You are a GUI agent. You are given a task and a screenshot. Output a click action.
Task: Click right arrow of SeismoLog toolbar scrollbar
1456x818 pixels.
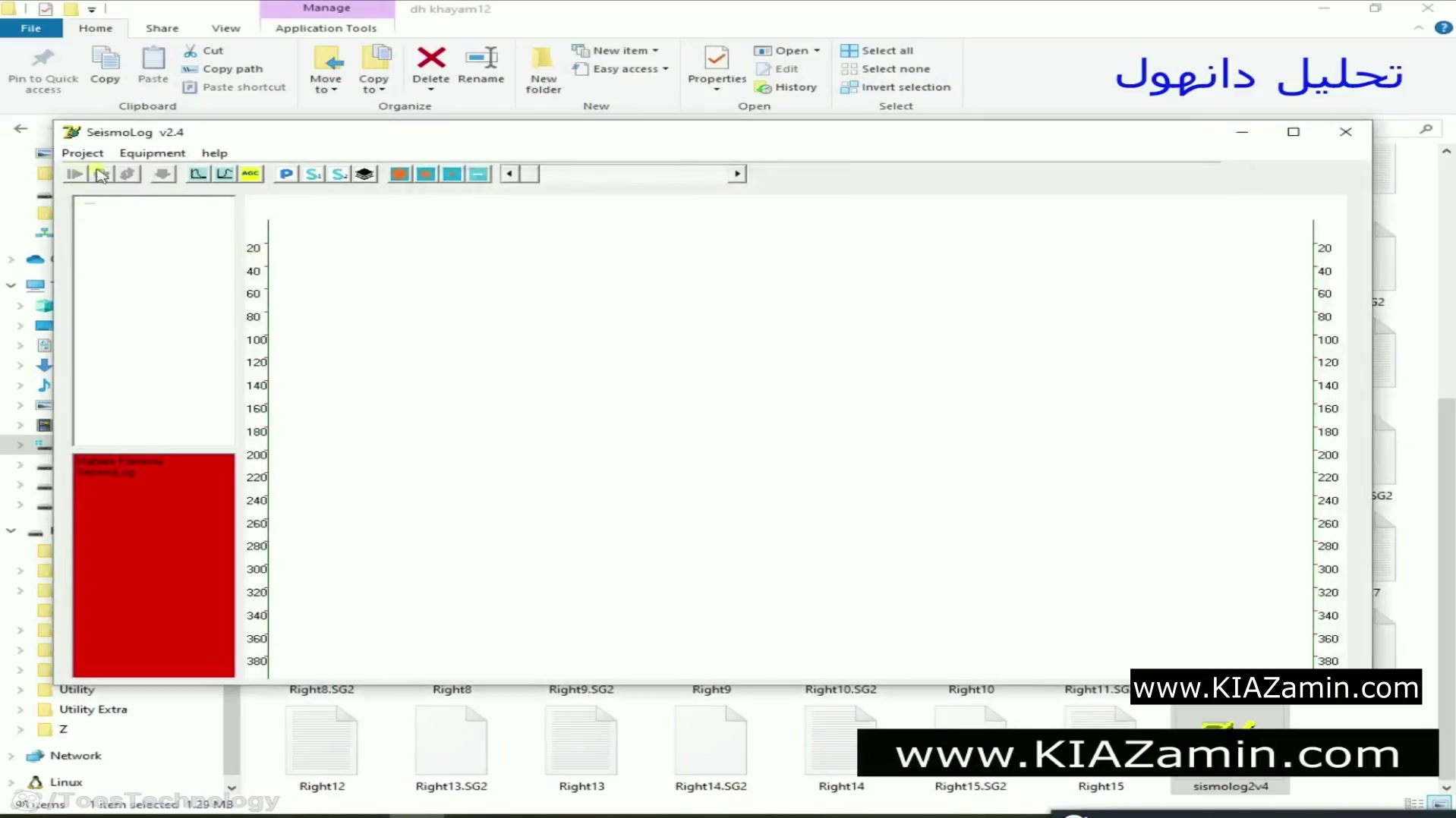pos(737,174)
